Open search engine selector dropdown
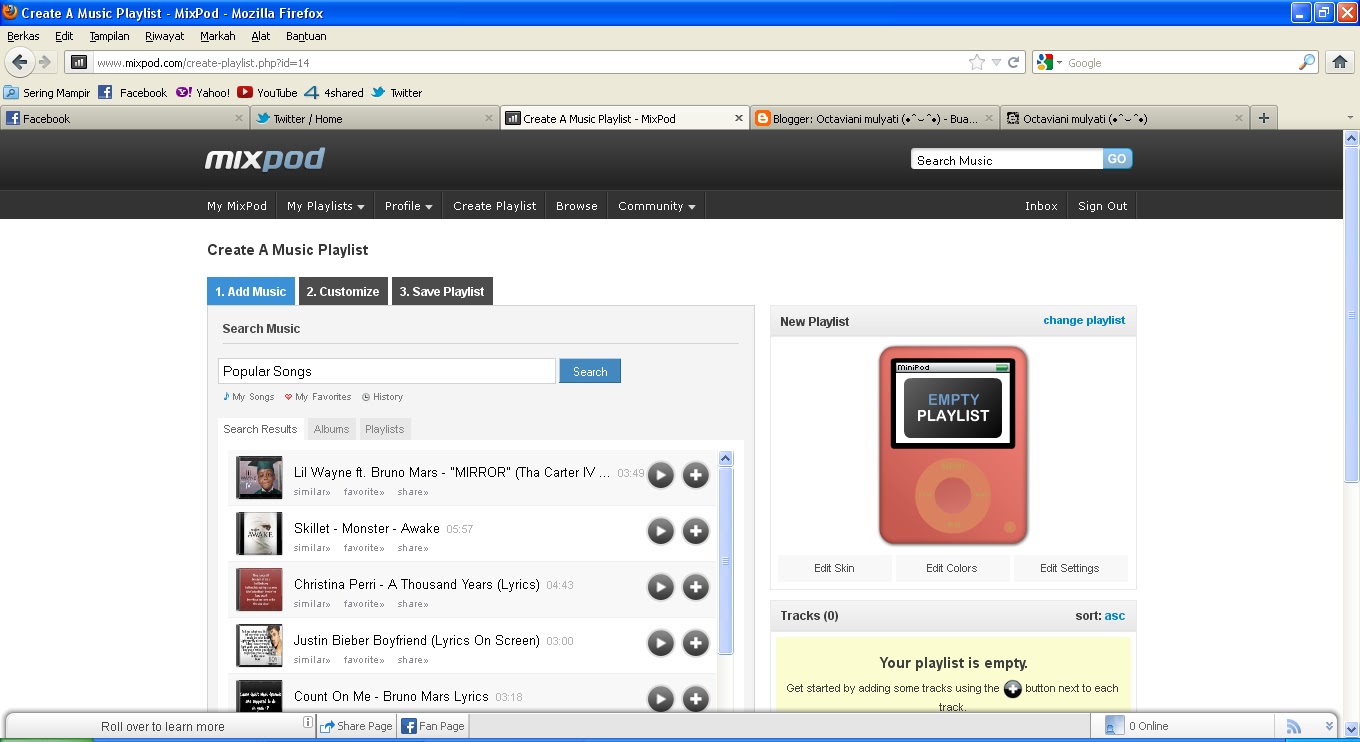 pos(1050,62)
